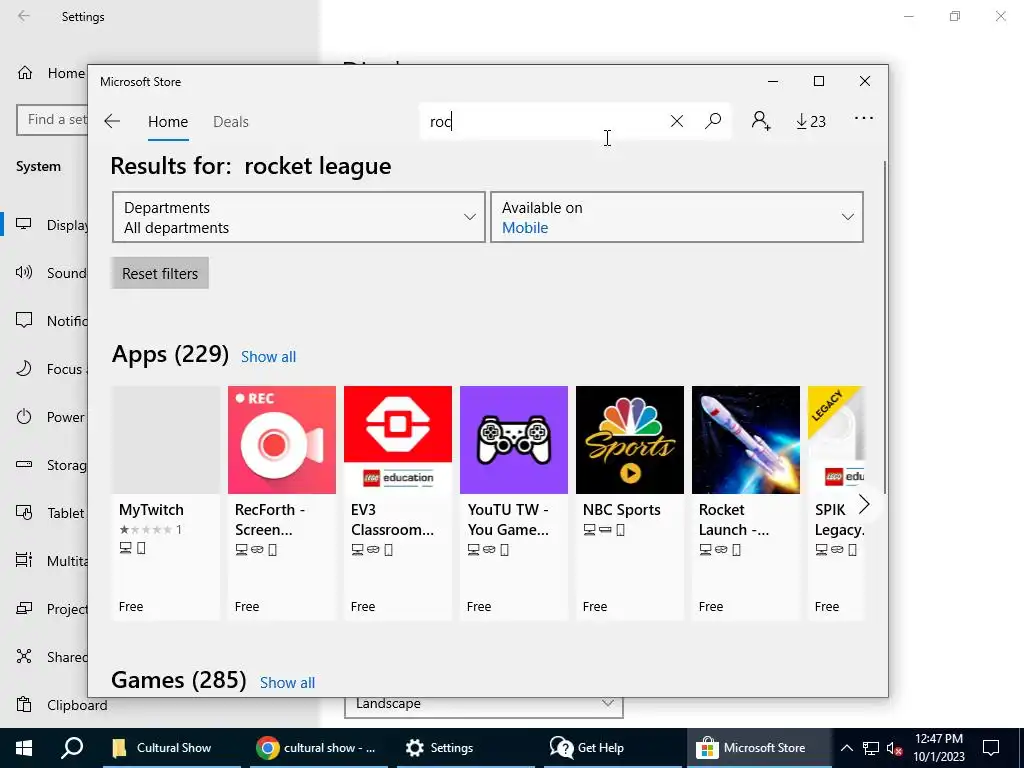Open the EV3 Classroom LEGO education tile

coord(398,503)
